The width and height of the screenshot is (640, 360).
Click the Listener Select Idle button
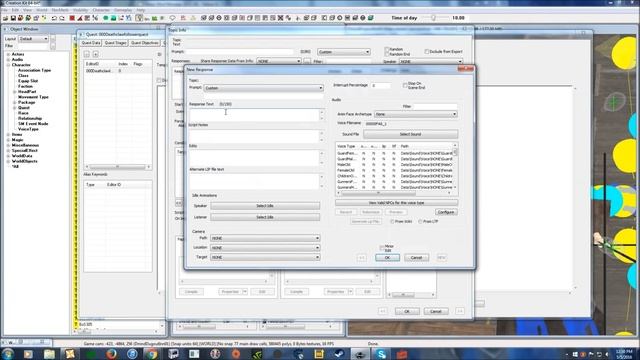click(265, 217)
